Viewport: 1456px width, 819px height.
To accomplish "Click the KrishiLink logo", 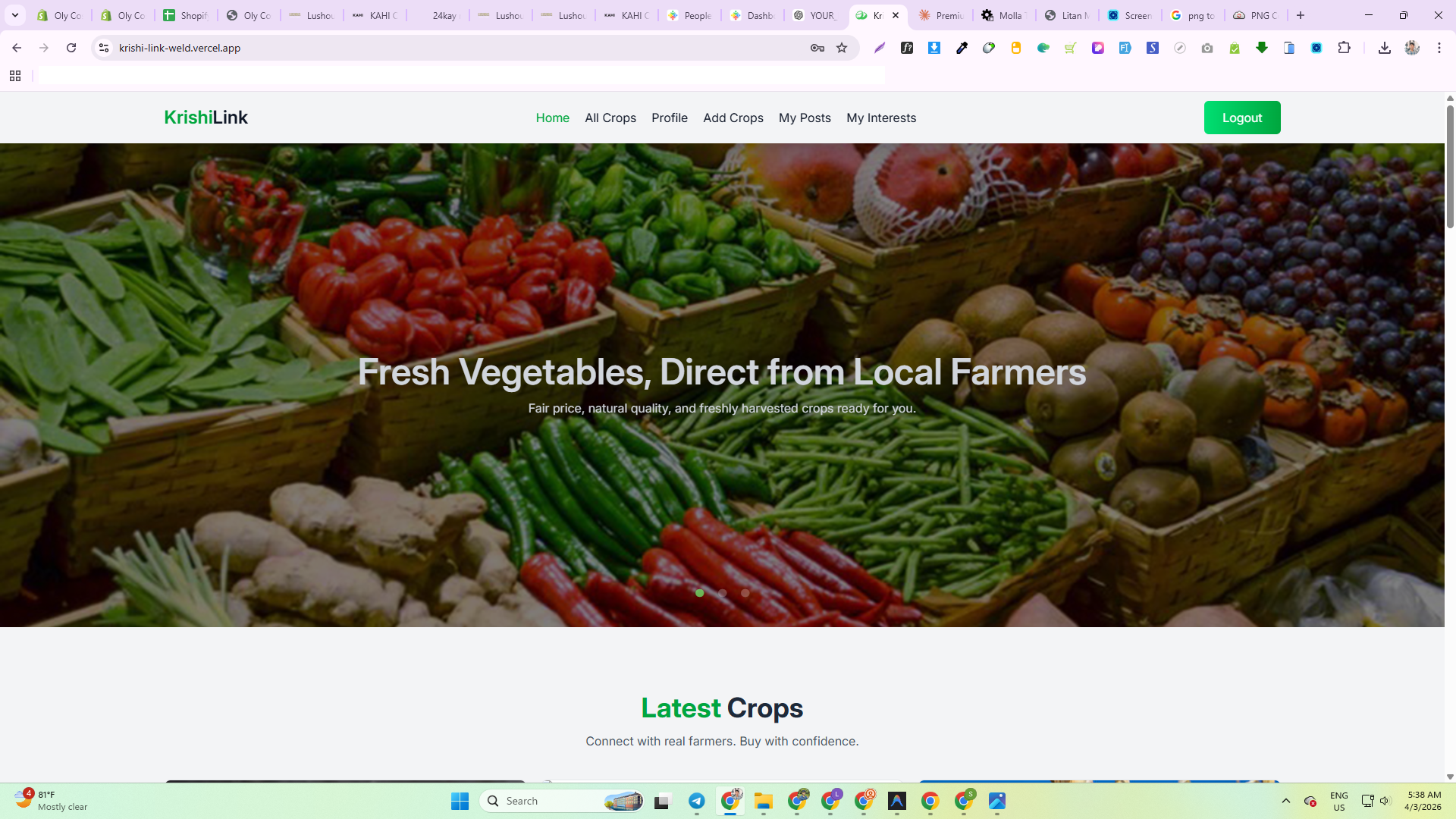I will (206, 118).
